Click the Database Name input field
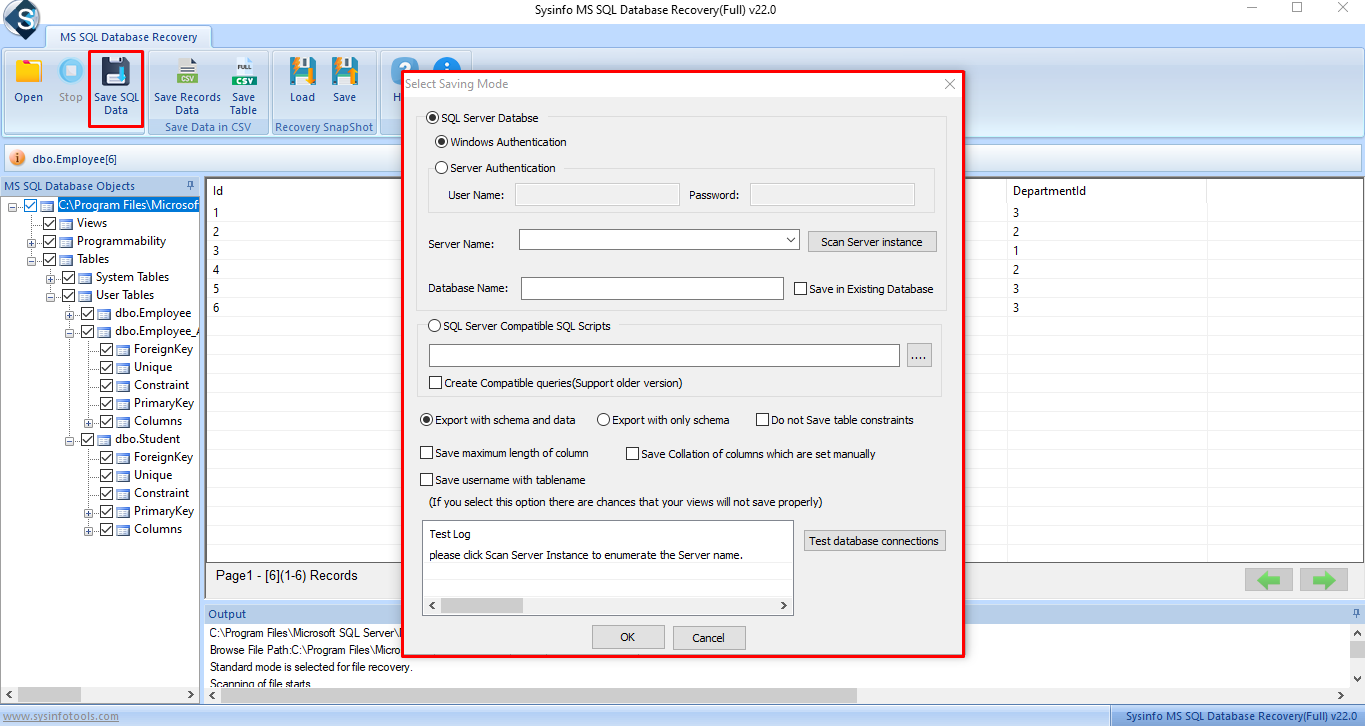Screen dimensions: 1365x726 [x=651, y=289]
